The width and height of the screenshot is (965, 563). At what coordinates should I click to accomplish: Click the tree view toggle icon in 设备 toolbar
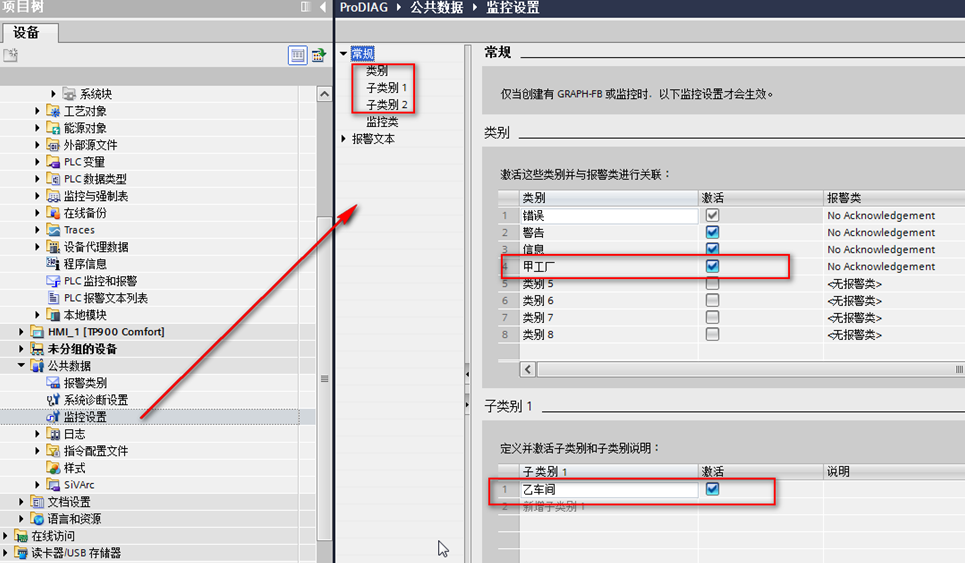pyautogui.click(x=297, y=56)
